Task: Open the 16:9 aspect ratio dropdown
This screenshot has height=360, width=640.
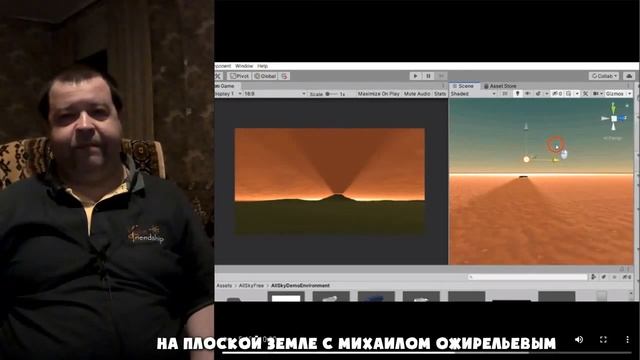Action: [x=275, y=94]
